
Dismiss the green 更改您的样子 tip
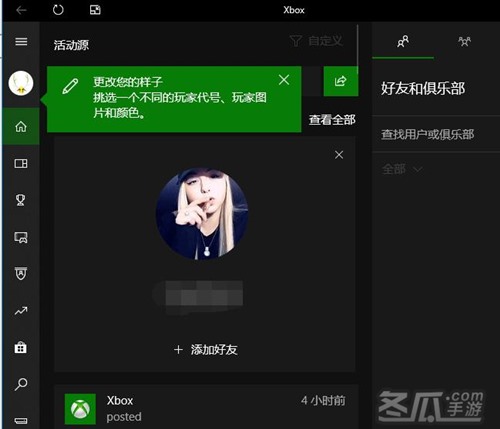[x=284, y=80]
